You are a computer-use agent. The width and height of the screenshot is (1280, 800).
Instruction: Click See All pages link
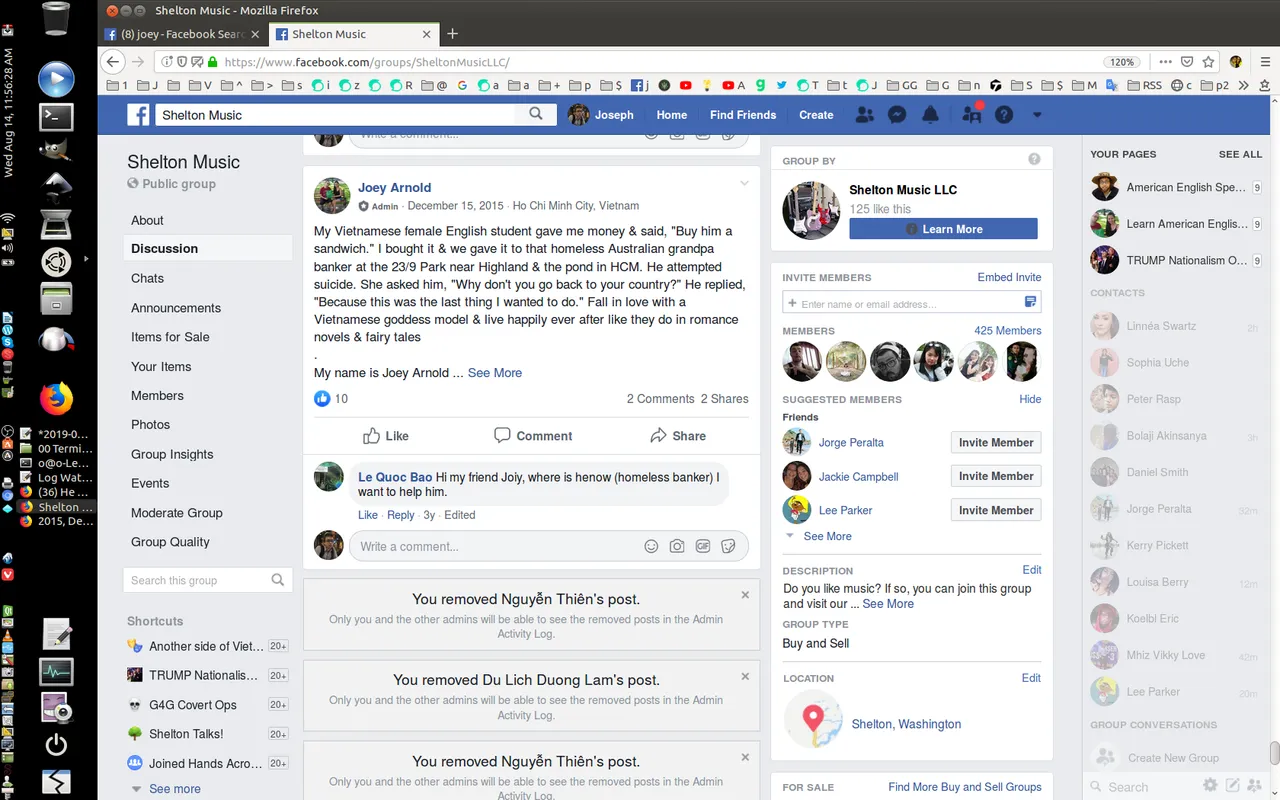coord(1240,154)
